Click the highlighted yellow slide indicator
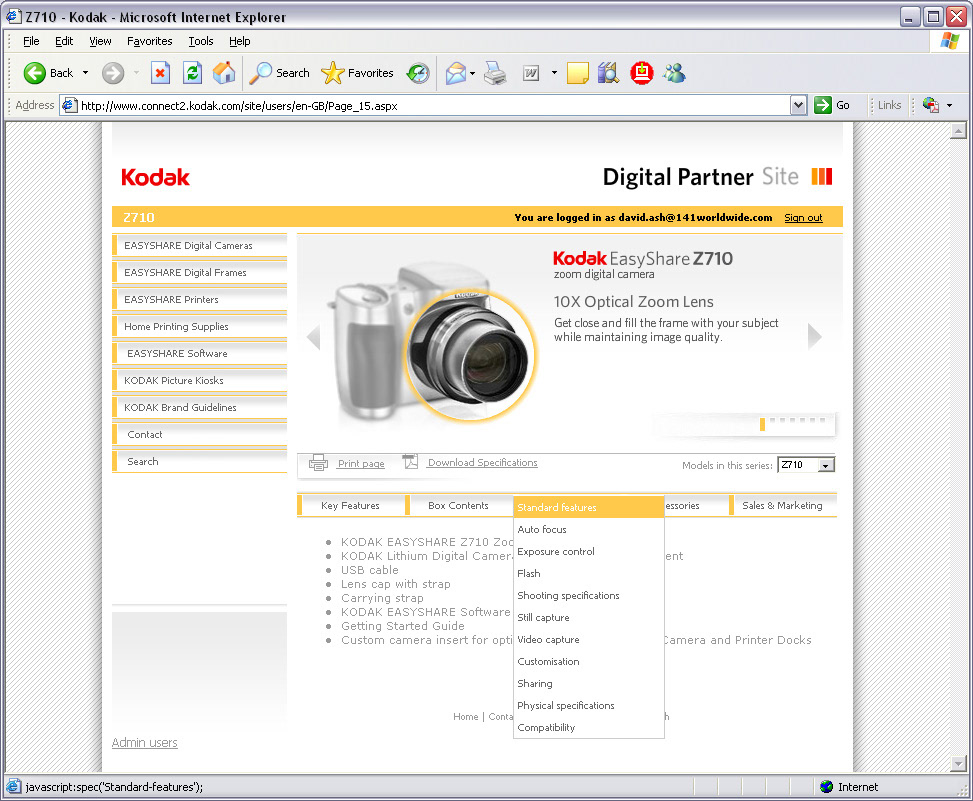The height and width of the screenshot is (801, 973). [x=762, y=424]
